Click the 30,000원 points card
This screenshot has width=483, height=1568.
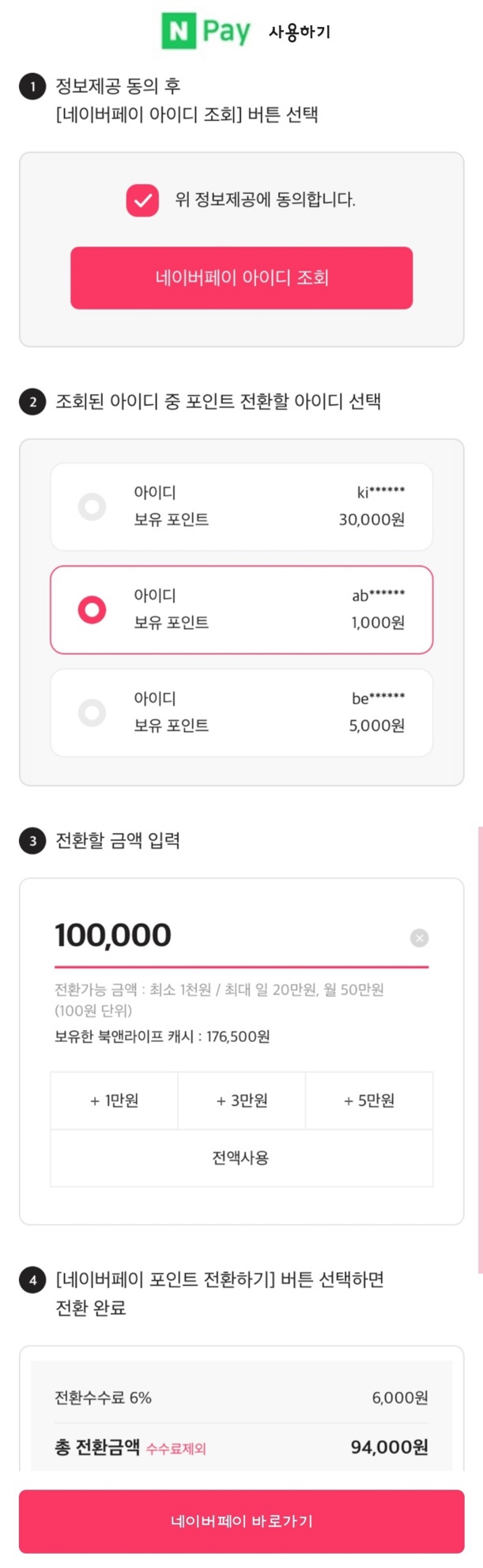point(242,506)
